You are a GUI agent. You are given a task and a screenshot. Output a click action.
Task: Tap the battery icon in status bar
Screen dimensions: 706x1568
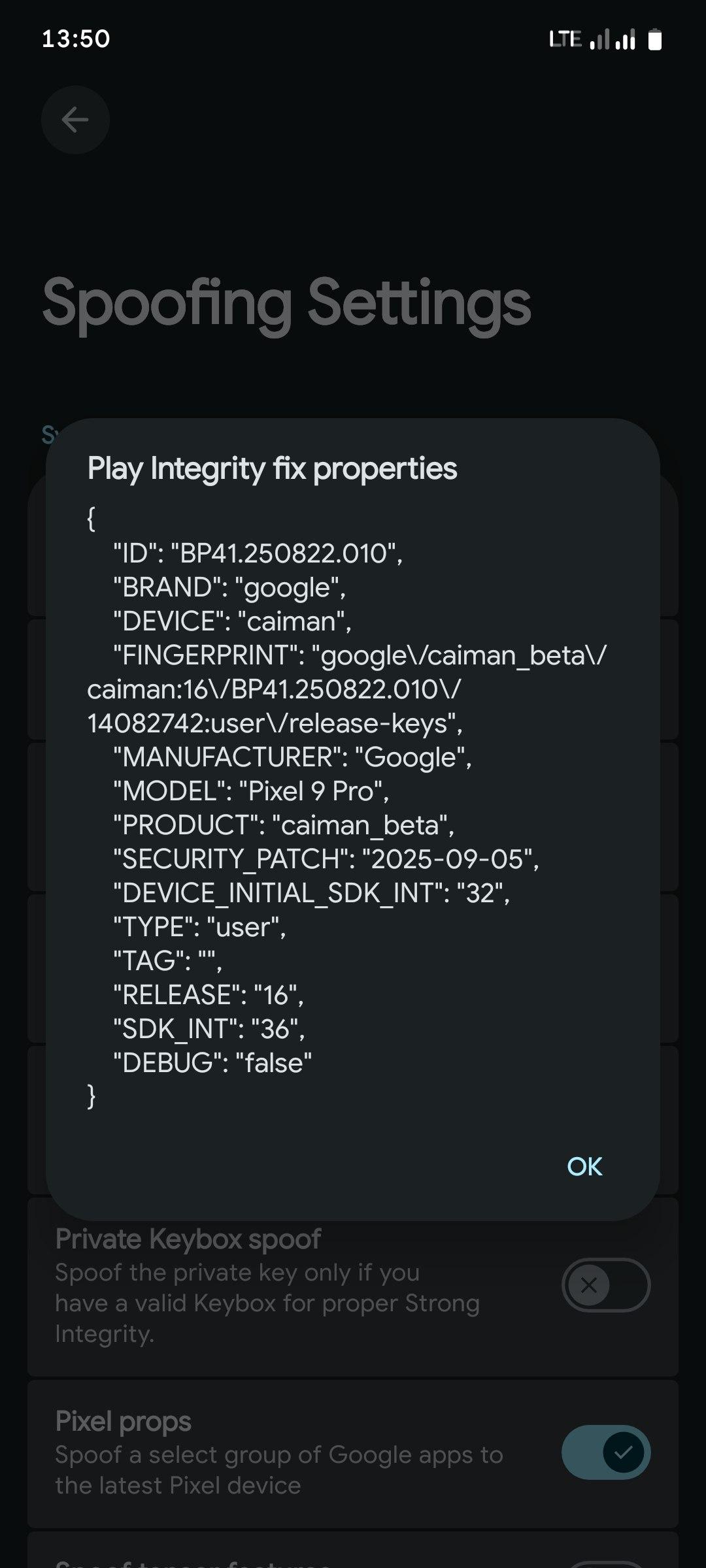pyautogui.click(x=654, y=40)
